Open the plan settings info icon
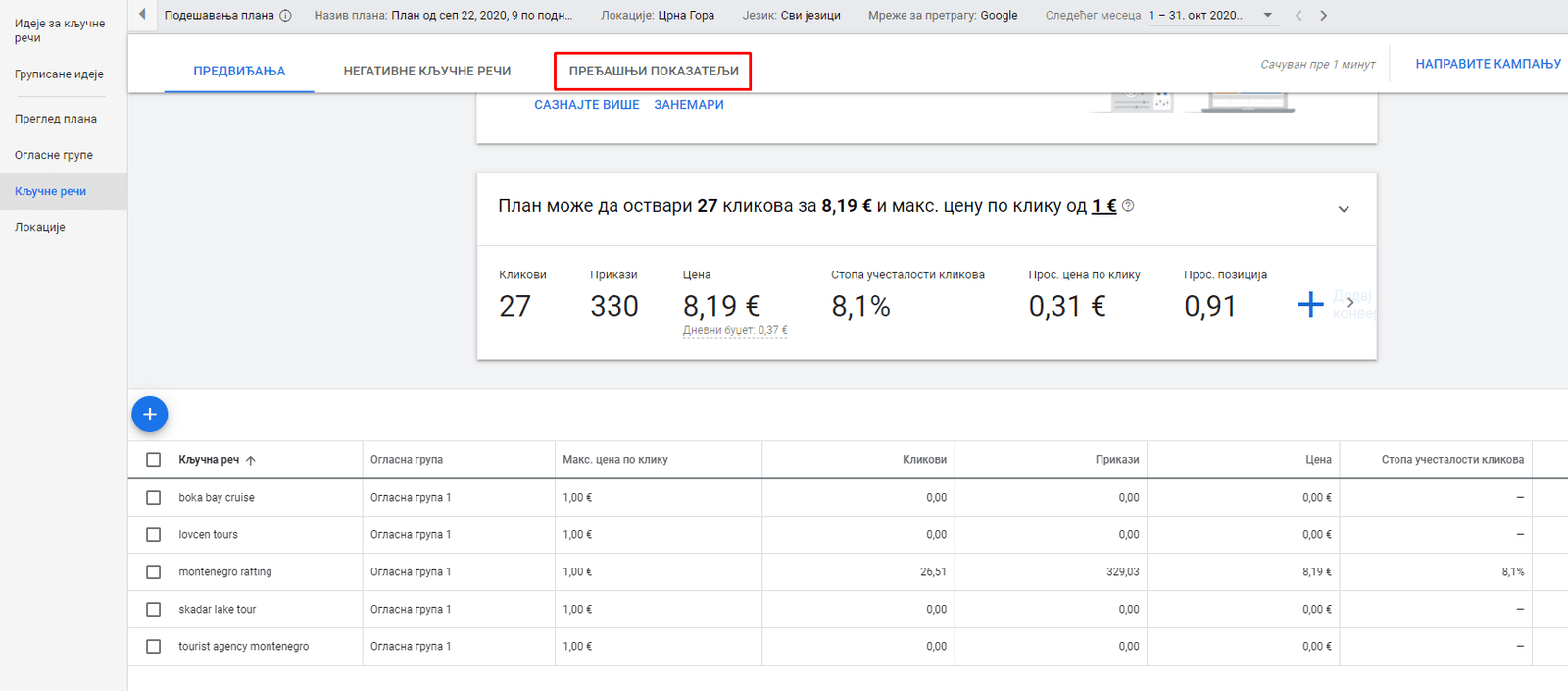1568x691 pixels. tap(285, 15)
